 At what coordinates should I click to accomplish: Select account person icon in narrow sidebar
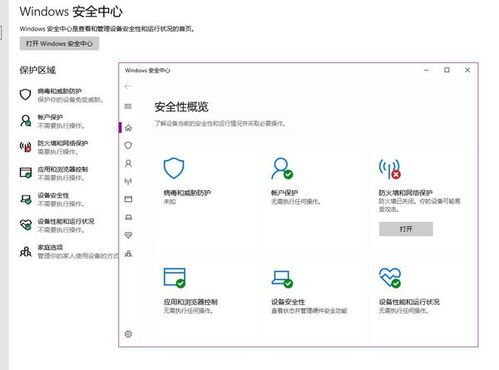(128, 163)
